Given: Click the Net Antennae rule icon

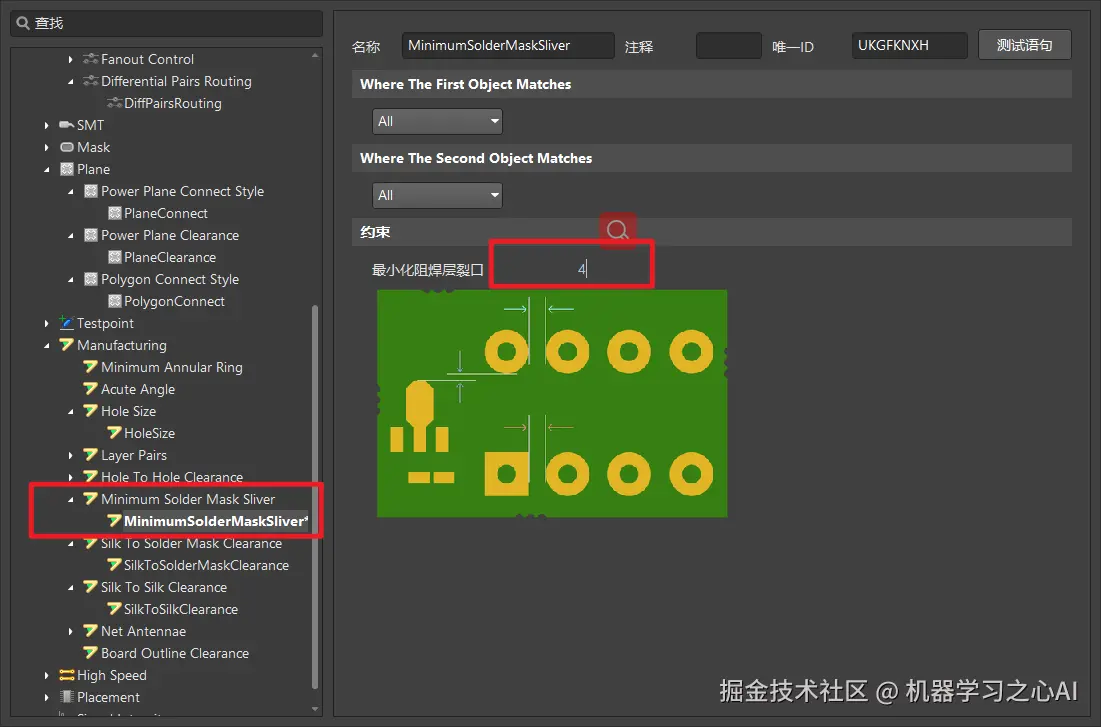Looking at the screenshot, I should [90, 631].
